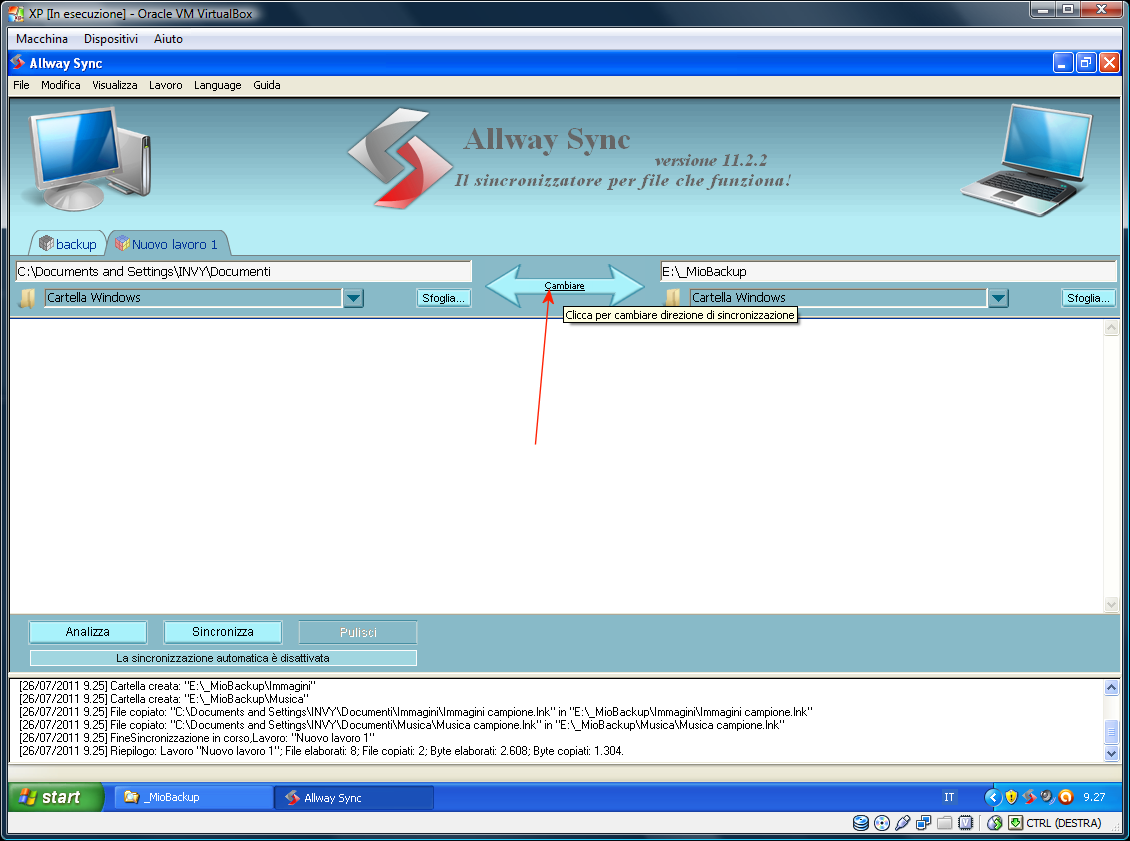Click the left source folder path field
Screen dimensions: 1130x841
click(244, 272)
